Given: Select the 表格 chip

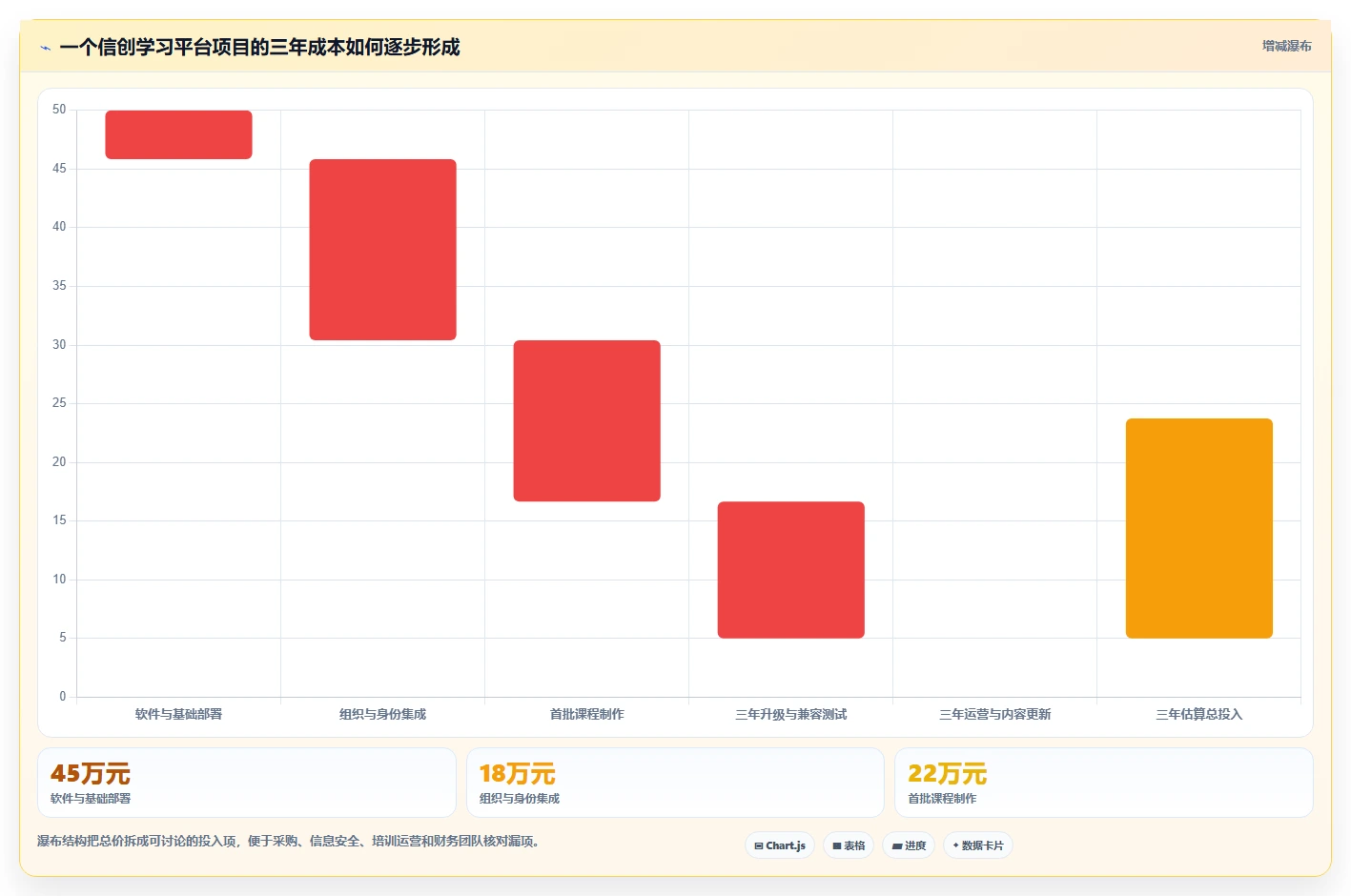Looking at the screenshot, I should coord(849,845).
